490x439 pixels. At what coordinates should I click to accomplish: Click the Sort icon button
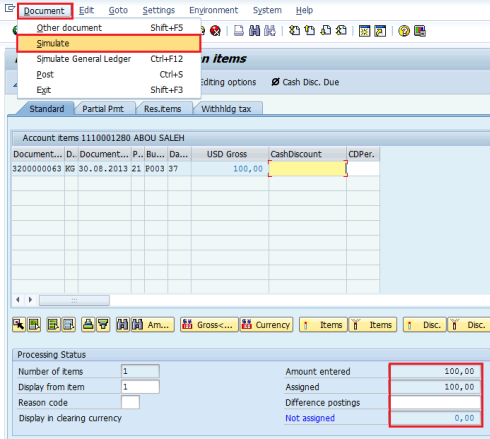[x=88, y=324]
